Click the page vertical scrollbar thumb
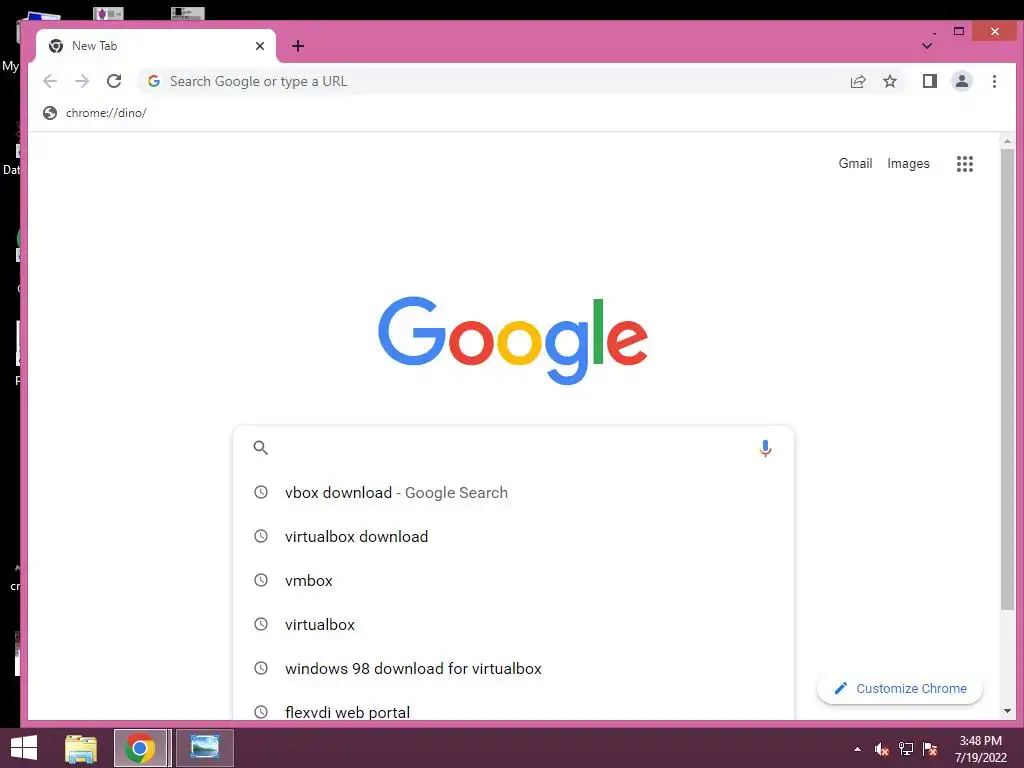1024x768 pixels. (x=1007, y=379)
